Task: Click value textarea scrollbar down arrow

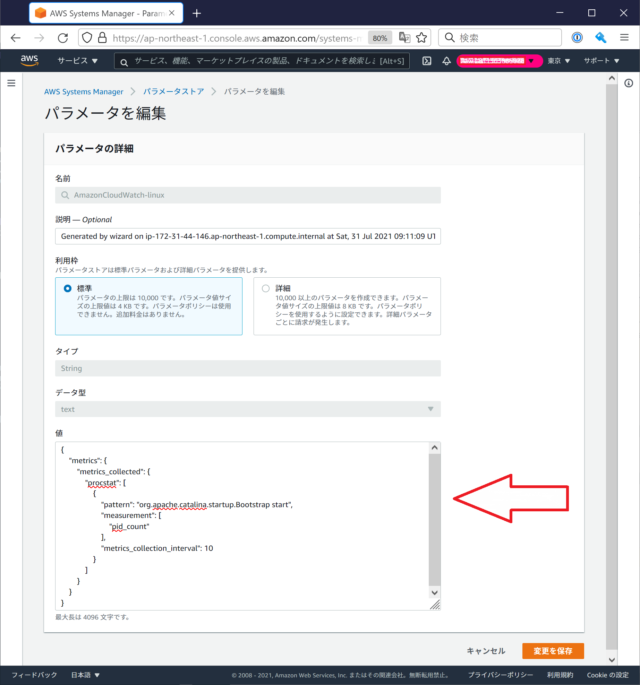Action: 434,593
